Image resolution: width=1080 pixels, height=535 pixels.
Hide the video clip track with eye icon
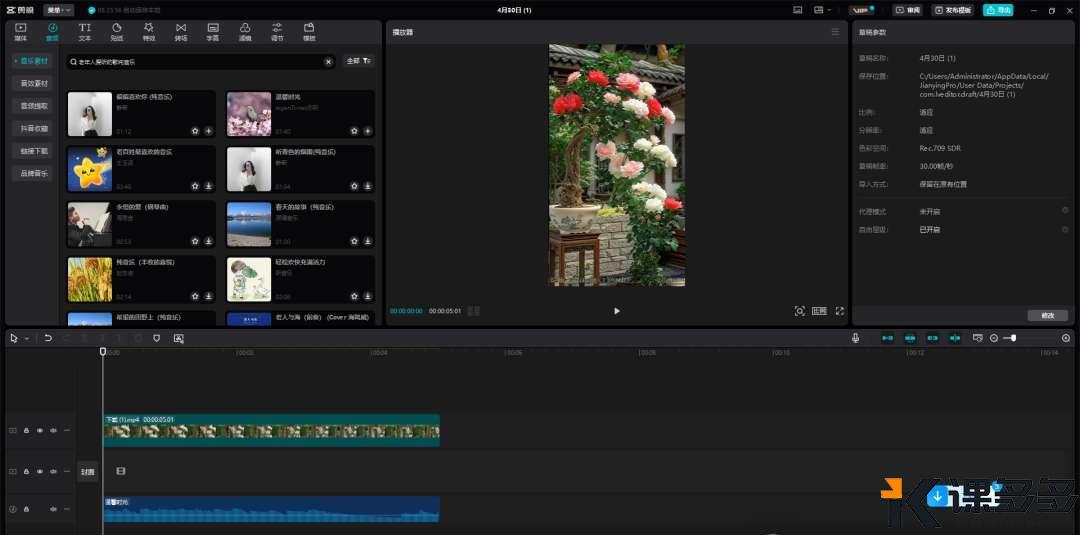click(40, 430)
